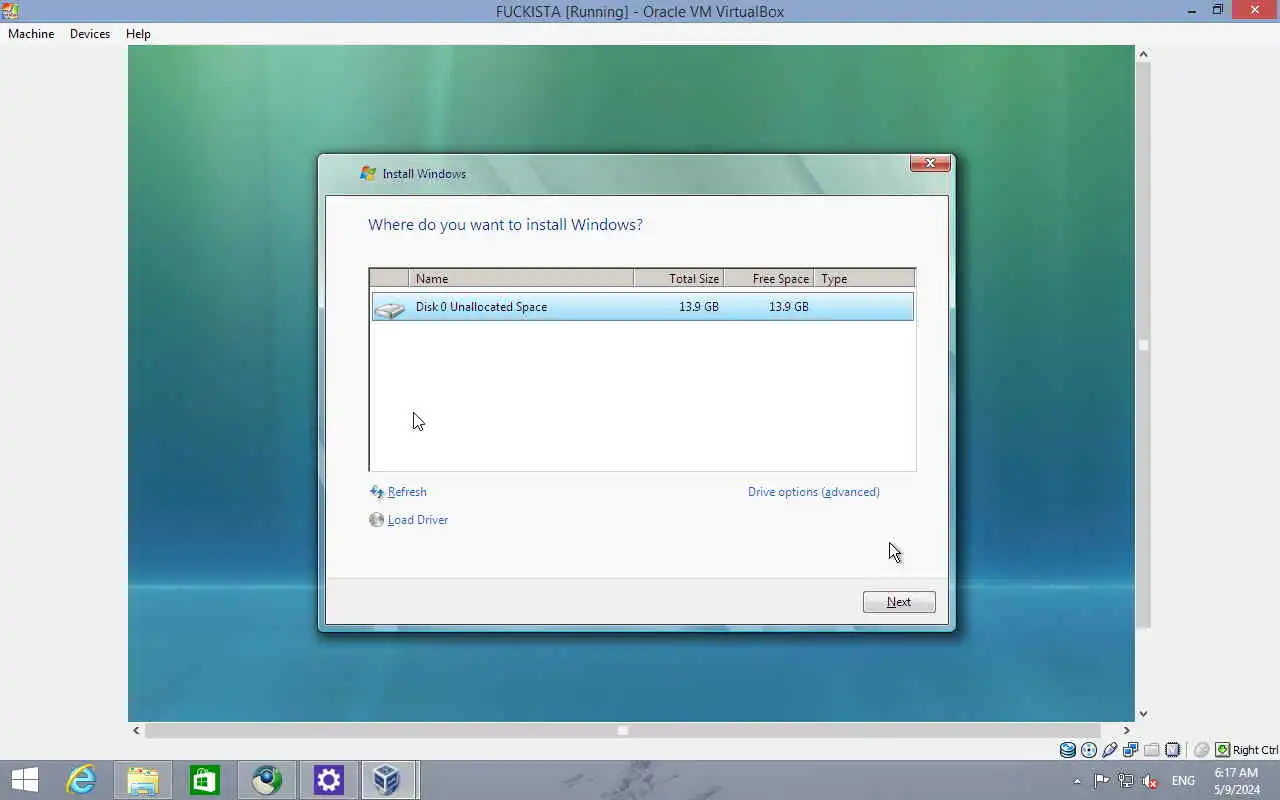
Task: Click the 13.9 GB Total Size value
Action: (x=699, y=307)
